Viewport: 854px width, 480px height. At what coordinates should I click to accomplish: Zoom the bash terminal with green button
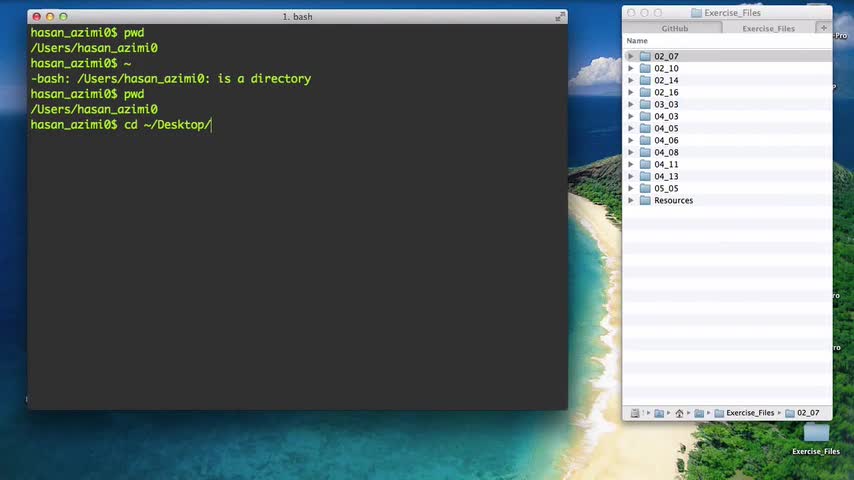[x=63, y=17]
